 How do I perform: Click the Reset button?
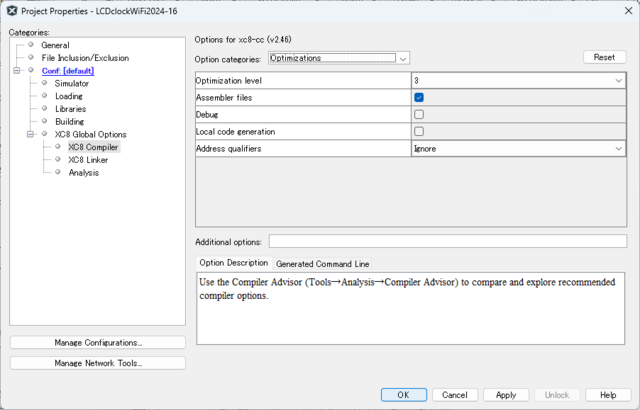(604, 58)
